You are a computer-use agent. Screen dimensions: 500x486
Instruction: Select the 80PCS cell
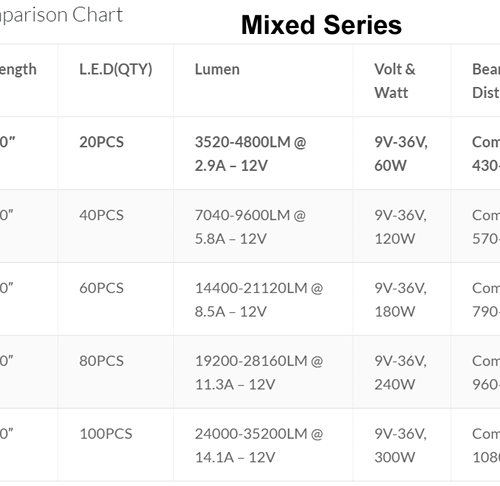[101, 361]
